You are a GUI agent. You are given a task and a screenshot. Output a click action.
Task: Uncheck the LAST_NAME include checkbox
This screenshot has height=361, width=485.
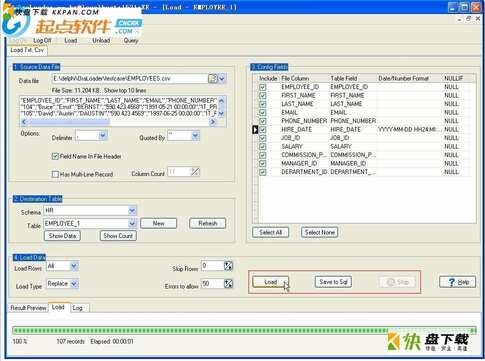[263, 104]
